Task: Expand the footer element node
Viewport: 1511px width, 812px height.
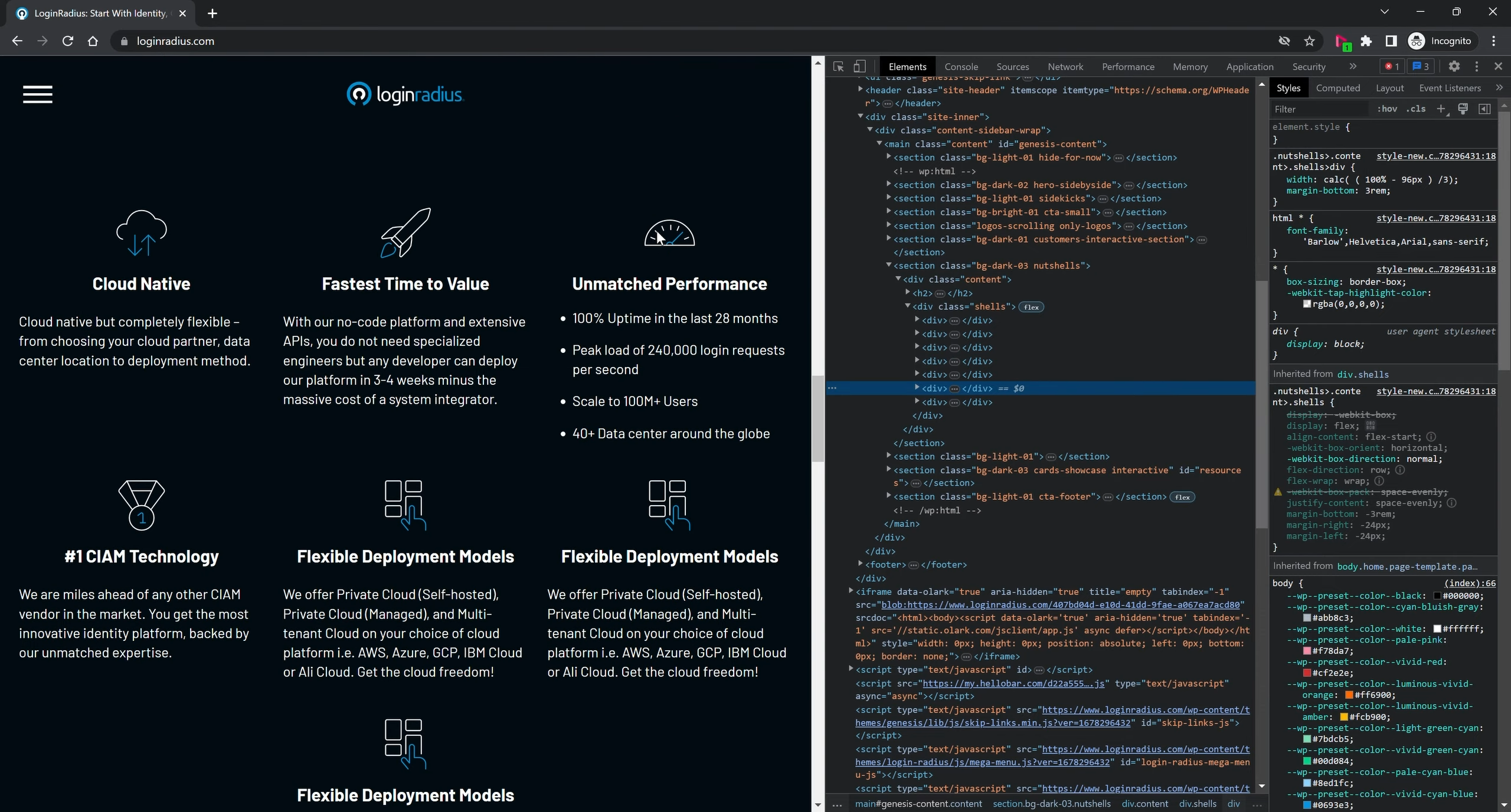Action: click(861, 564)
